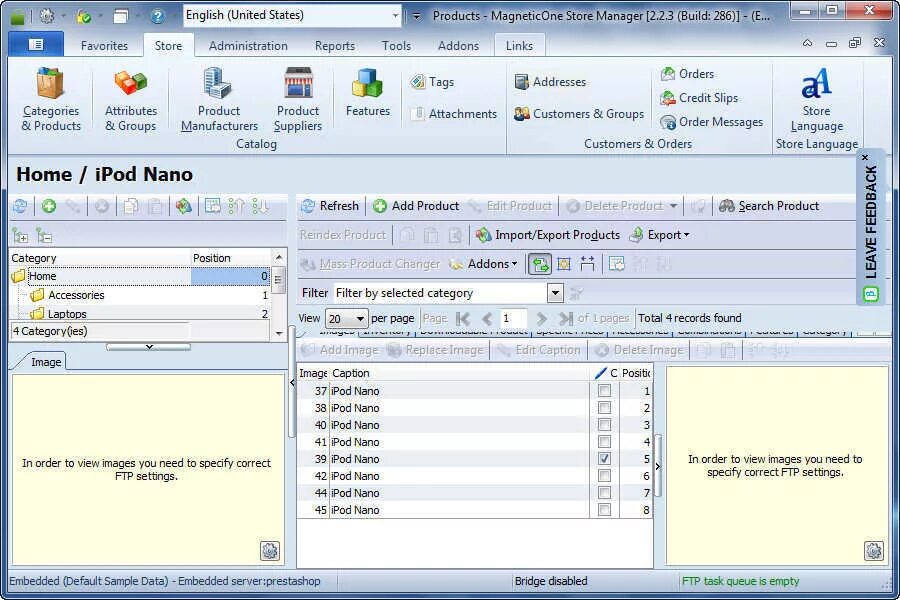900x600 pixels.
Task: Open Order Messages
Action: point(712,122)
